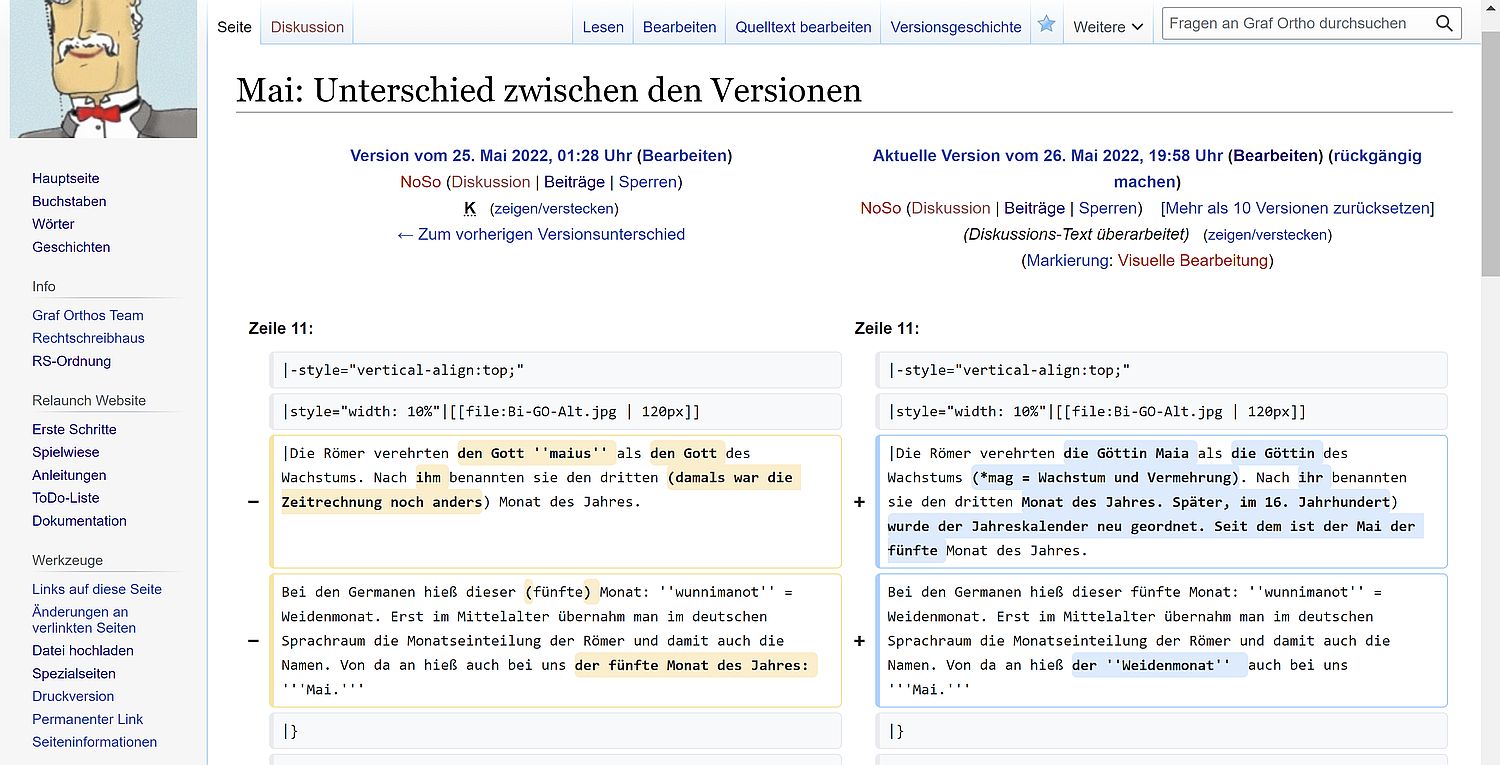Open Hauptseite in the sidebar
This screenshot has width=1500, height=765.
66,178
